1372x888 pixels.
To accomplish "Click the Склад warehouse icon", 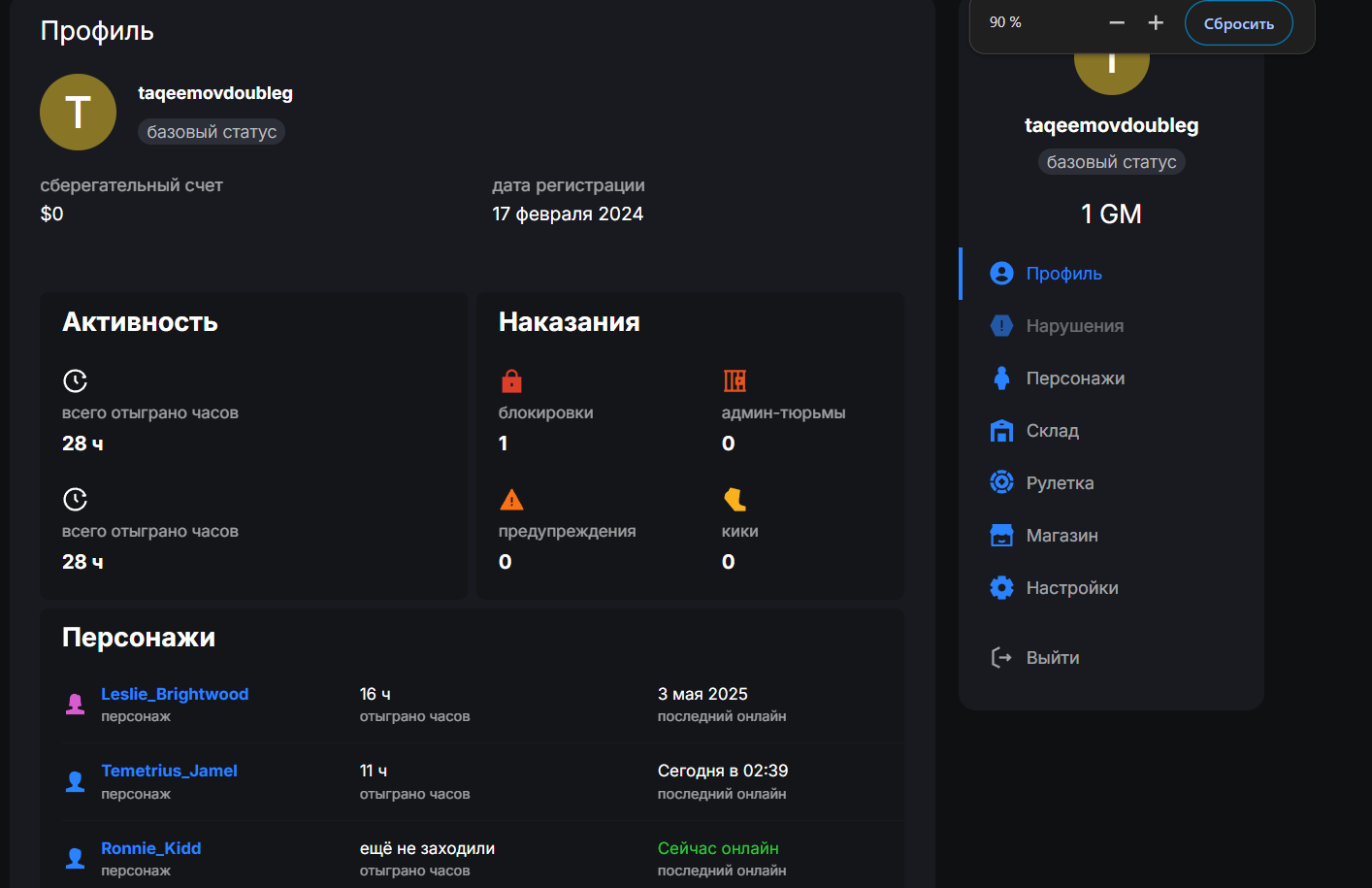I will (x=1001, y=431).
